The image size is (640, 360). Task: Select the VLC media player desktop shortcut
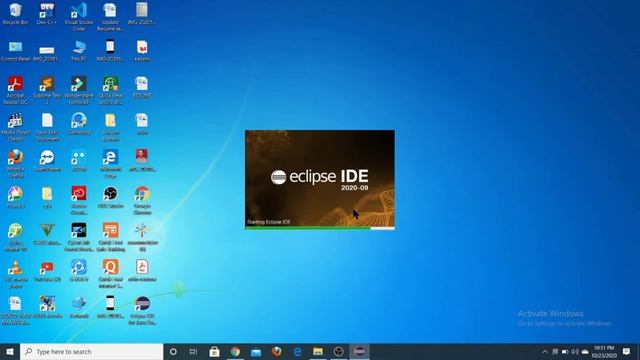pyautogui.click(x=15, y=274)
